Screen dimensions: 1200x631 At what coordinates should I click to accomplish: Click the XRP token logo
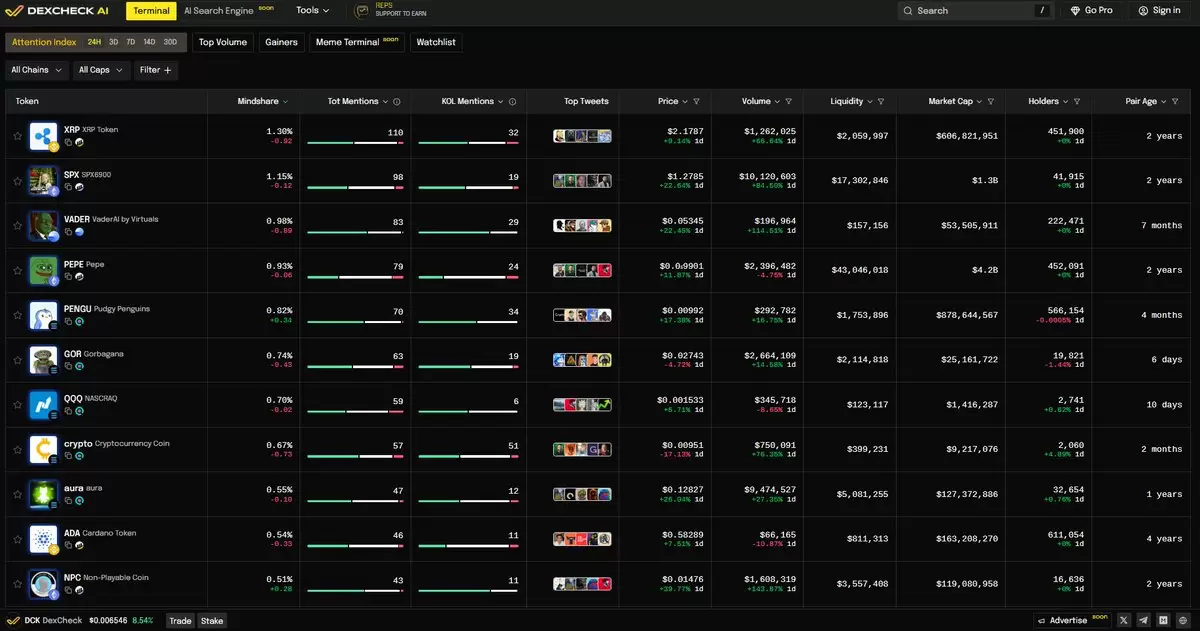tap(43, 136)
